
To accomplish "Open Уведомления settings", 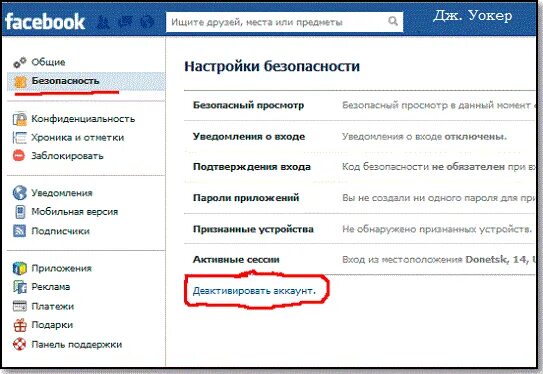I will (62, 193).
